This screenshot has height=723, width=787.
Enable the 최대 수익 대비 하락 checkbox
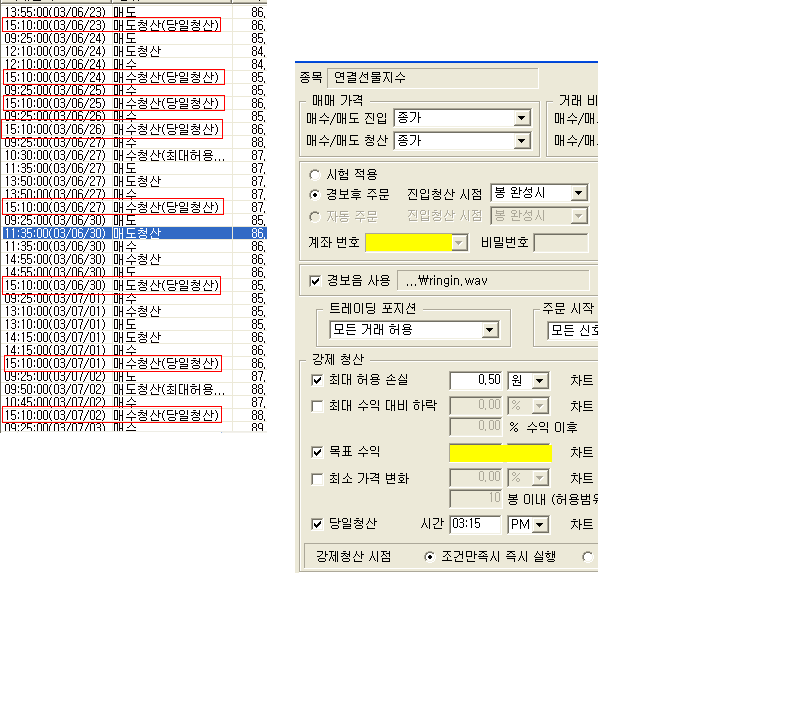[318, 406]
